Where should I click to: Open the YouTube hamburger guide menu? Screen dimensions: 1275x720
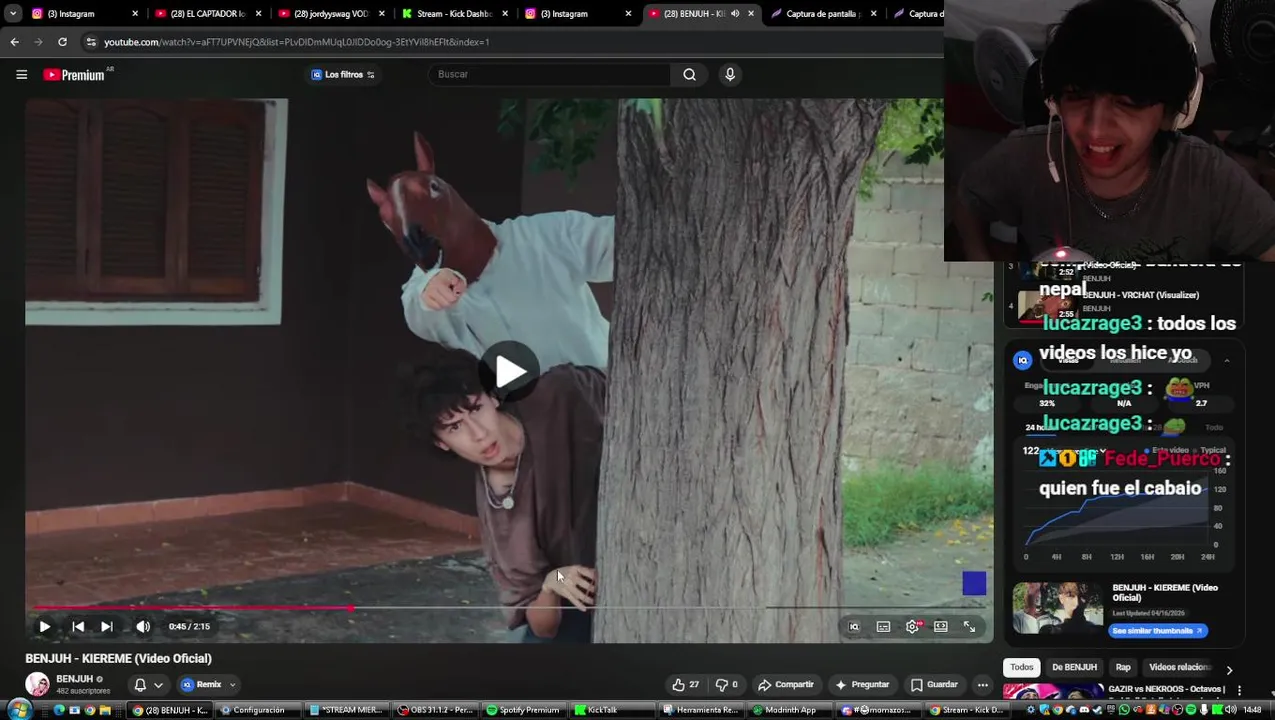(21, 74)
